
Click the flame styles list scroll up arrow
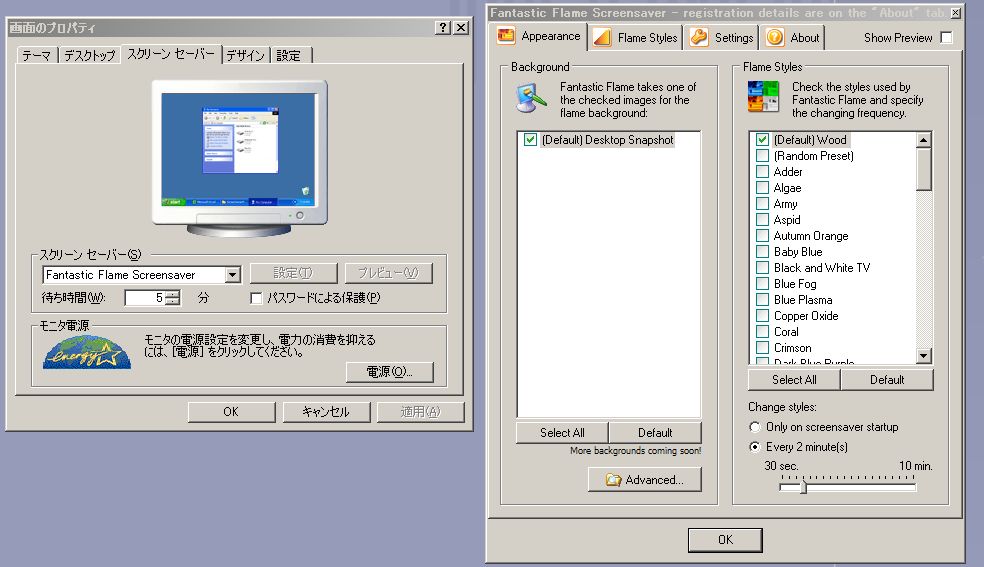coord(923,140)
